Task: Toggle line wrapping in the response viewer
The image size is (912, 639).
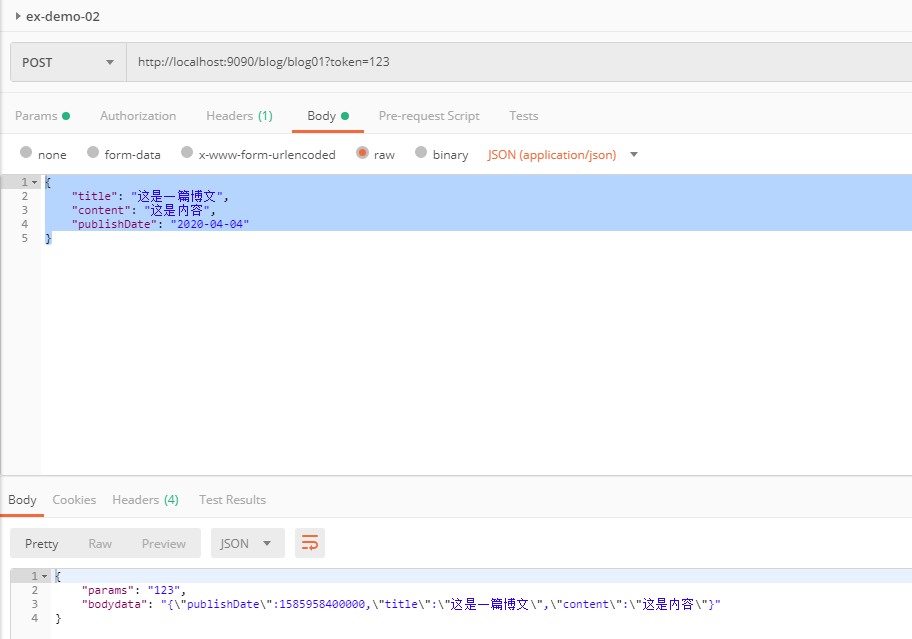Action: (309, 543)
